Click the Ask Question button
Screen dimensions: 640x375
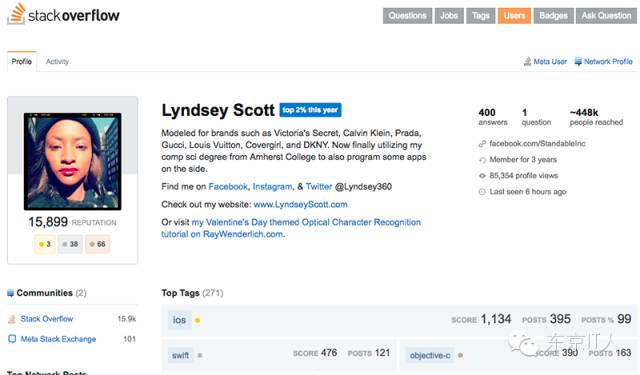click(606, 16)
